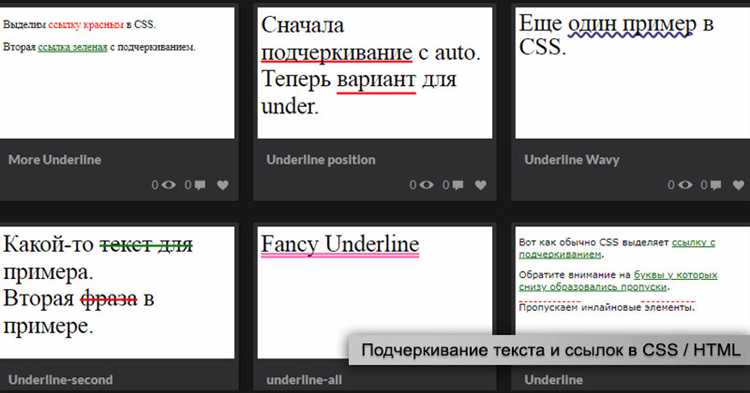
Task: Click underlined word 'подчеркивание' in second preview
Action: click(x=337, y=53)
